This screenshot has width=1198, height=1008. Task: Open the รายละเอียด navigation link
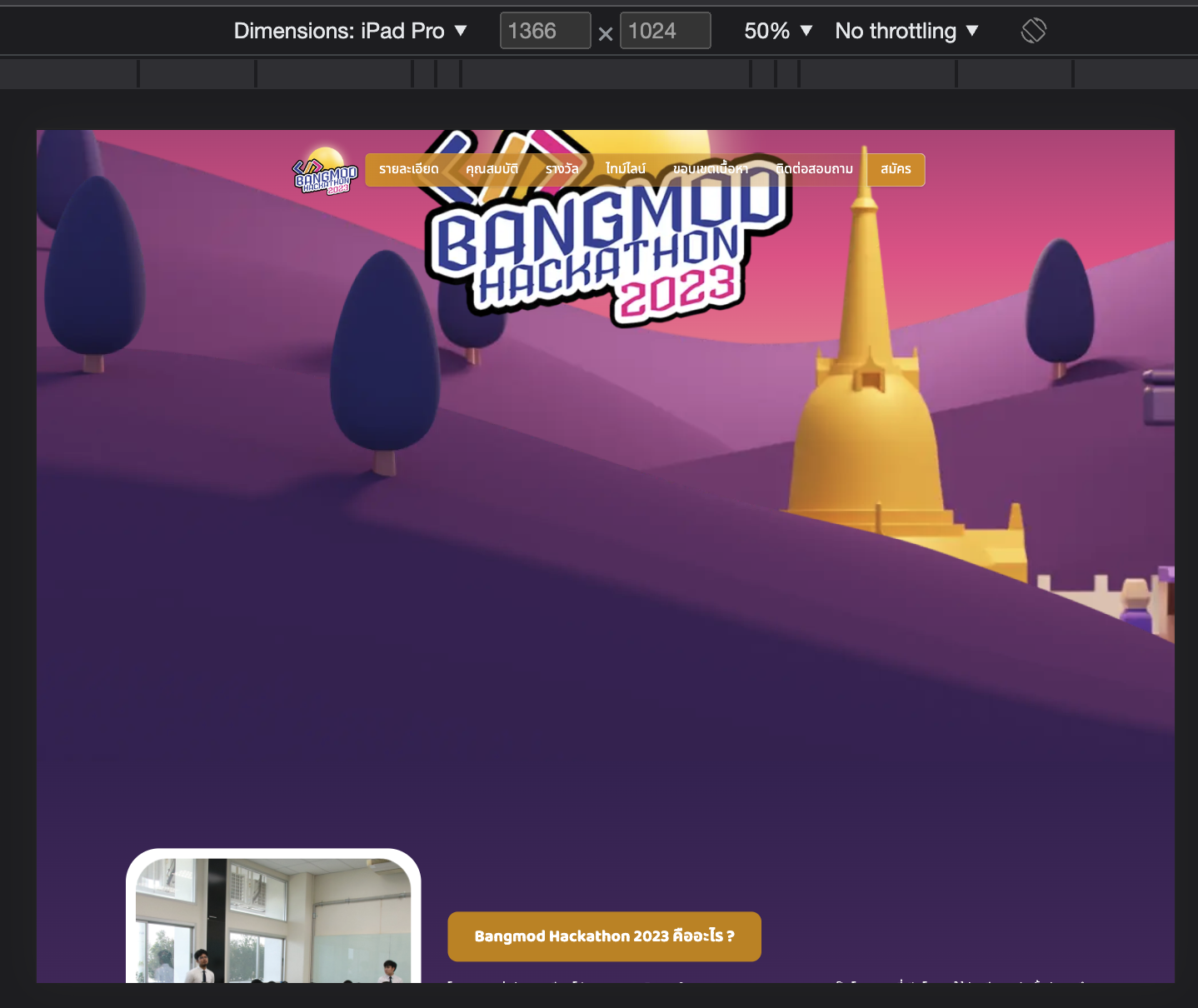408,169
